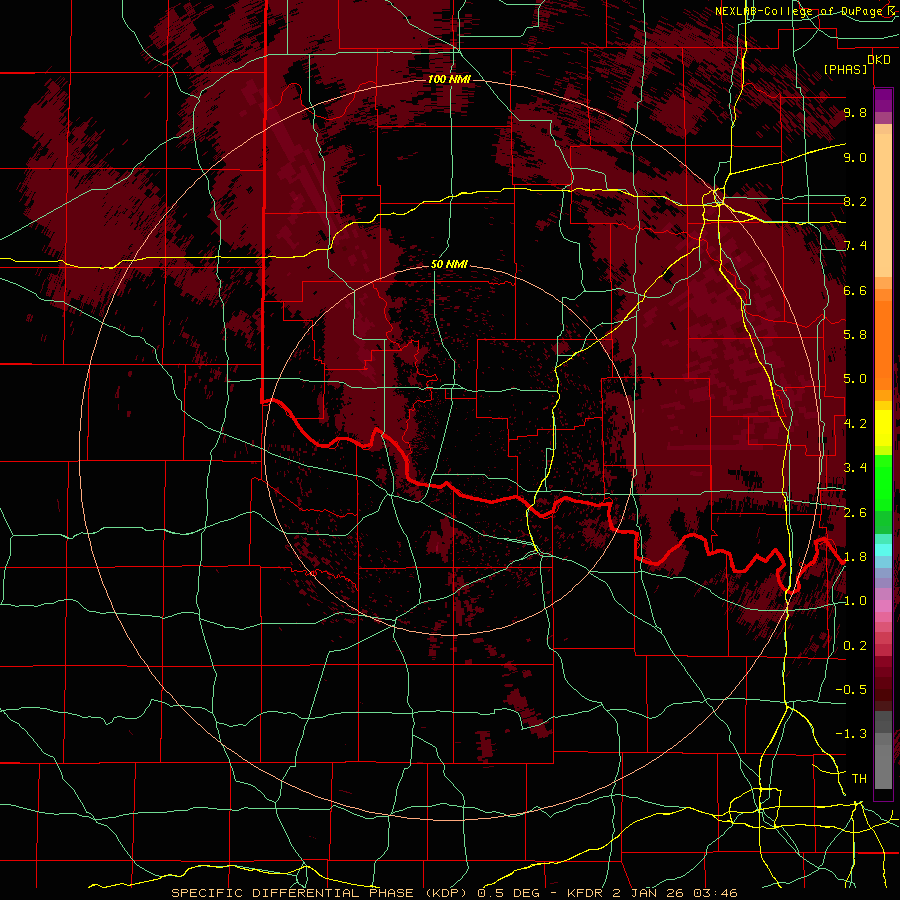Click the 9.8 value on the color scale
Image resolution: width=900 pixels, height=900 pixels.
pyautogui.click(x=855, y=113)
